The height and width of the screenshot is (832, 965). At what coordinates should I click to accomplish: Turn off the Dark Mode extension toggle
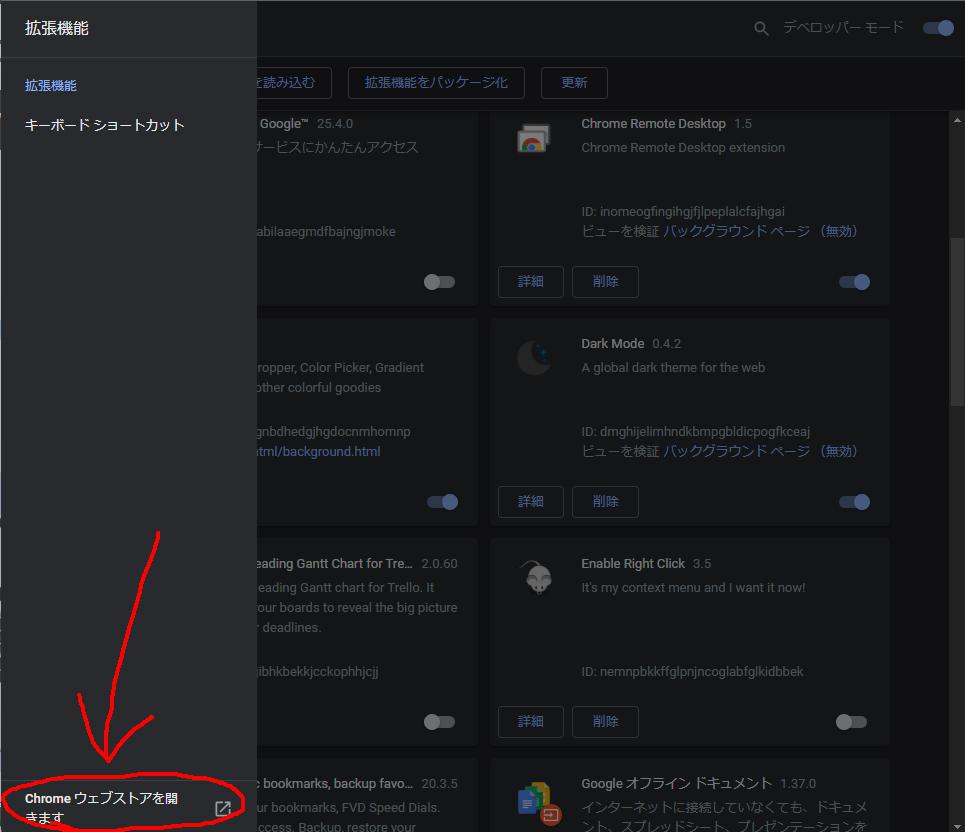[x=854, y=502]
